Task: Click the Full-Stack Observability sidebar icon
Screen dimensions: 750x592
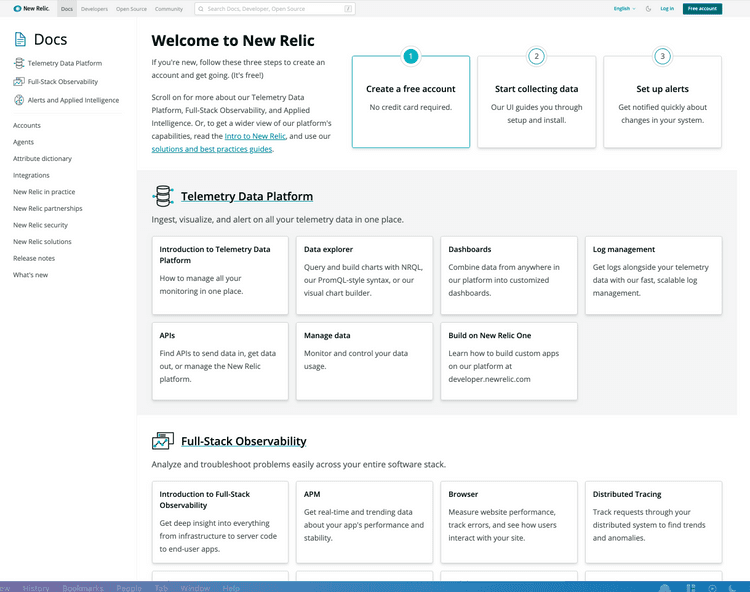Action: [19, 82]
